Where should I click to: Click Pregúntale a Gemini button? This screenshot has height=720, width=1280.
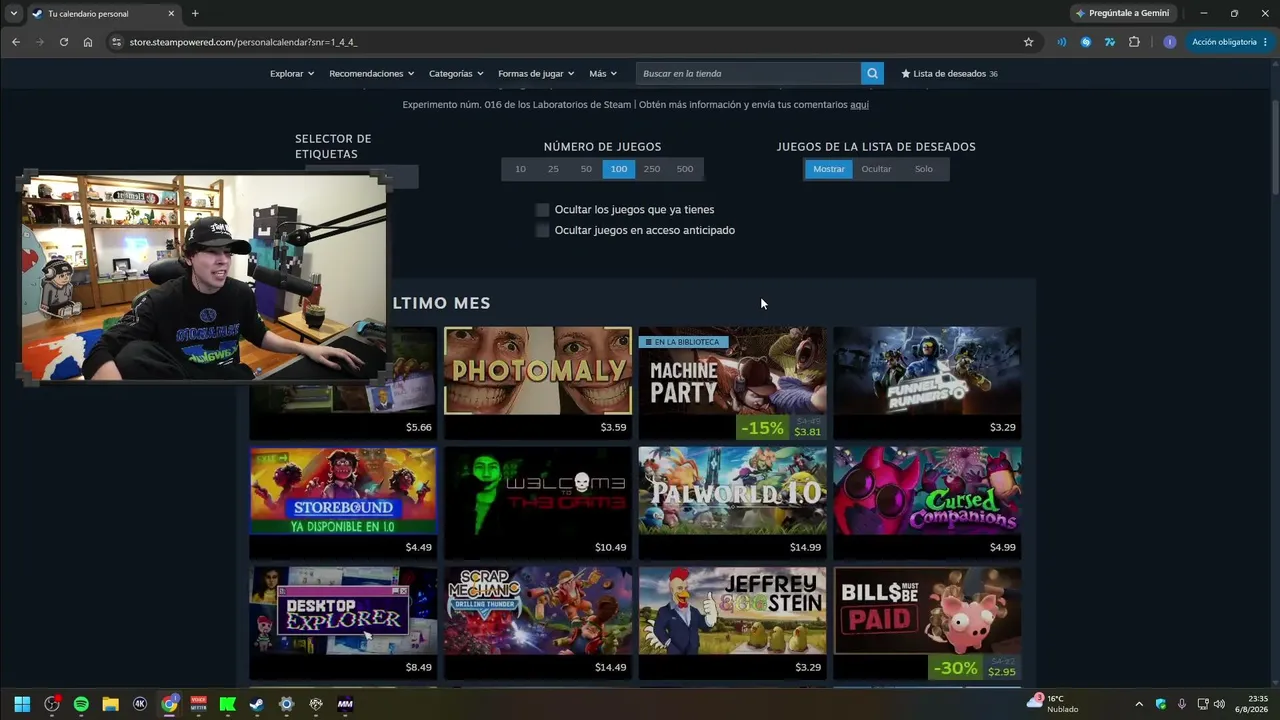[1122, 13]
